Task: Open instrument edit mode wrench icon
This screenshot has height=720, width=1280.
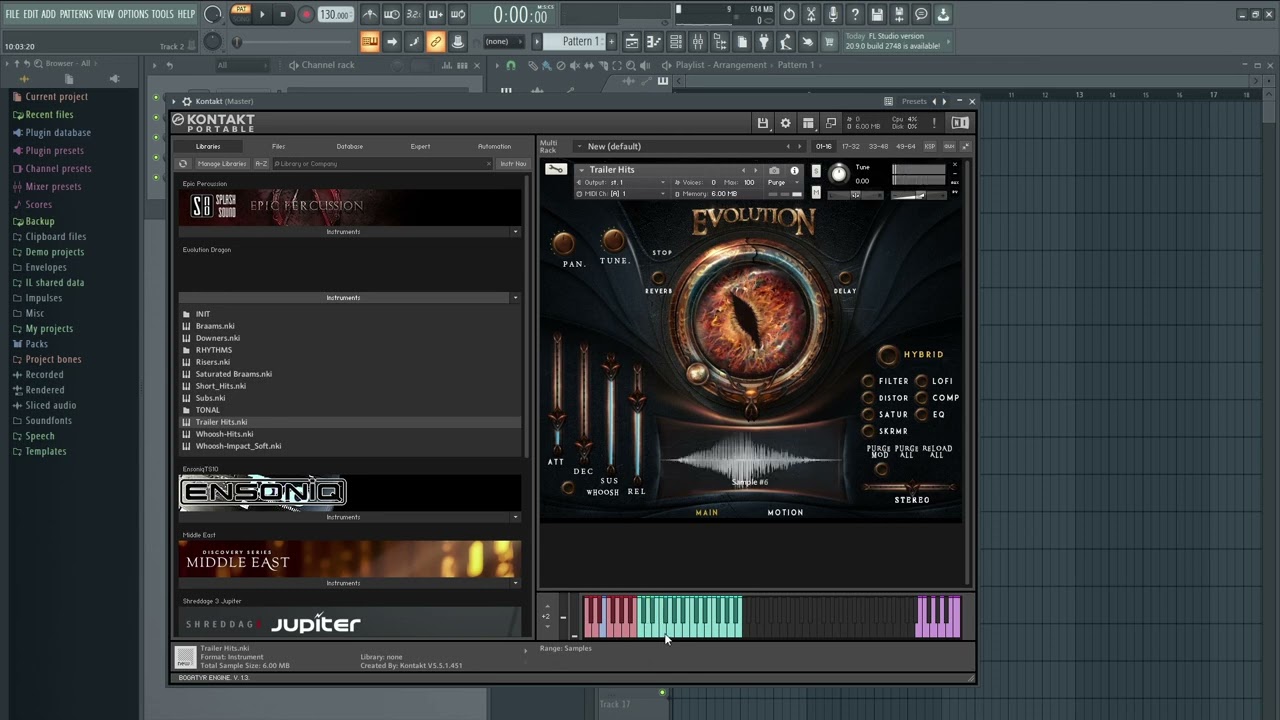Action: pos(555,169)
